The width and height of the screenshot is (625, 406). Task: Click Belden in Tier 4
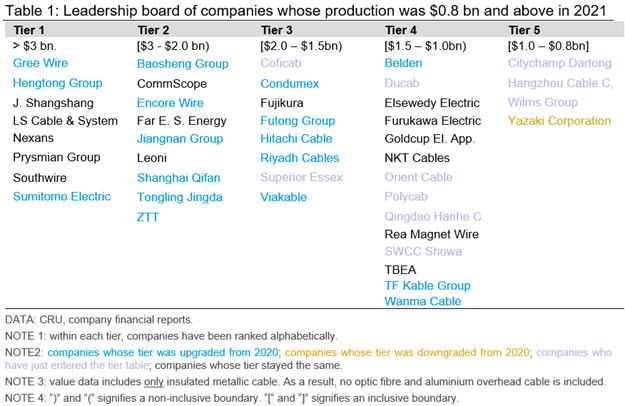click(404, 64)
